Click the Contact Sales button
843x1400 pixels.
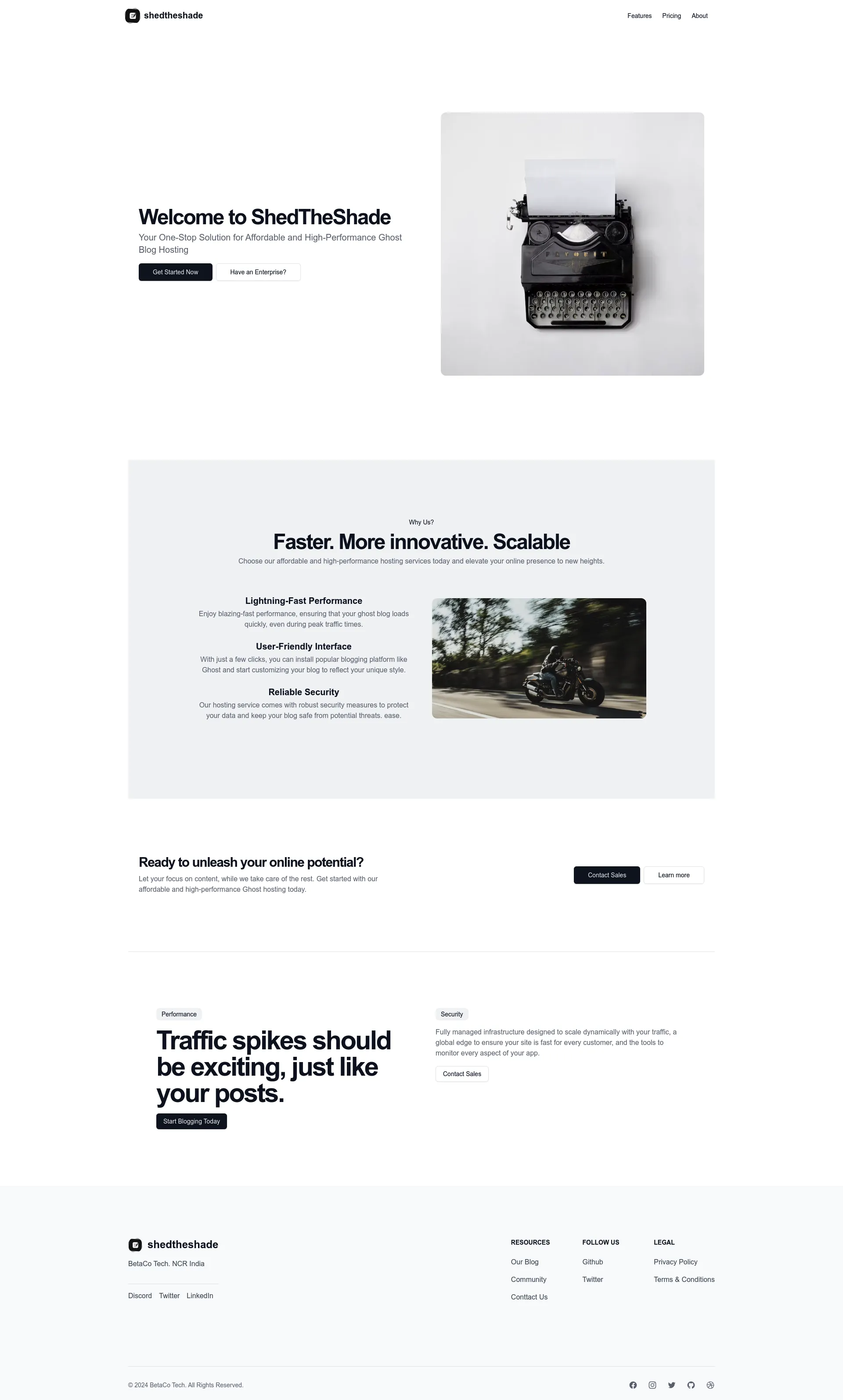click(x=605, y=874)
